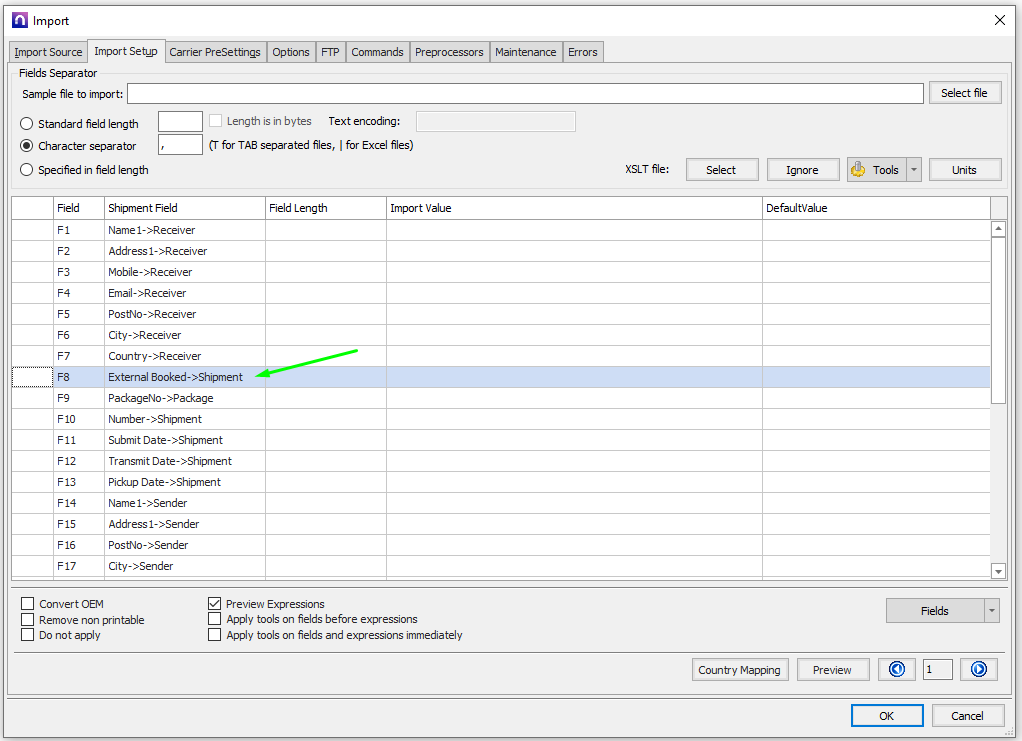Choose Specified in field length option
Viewport: 1022px width, 741px height.
27,170
